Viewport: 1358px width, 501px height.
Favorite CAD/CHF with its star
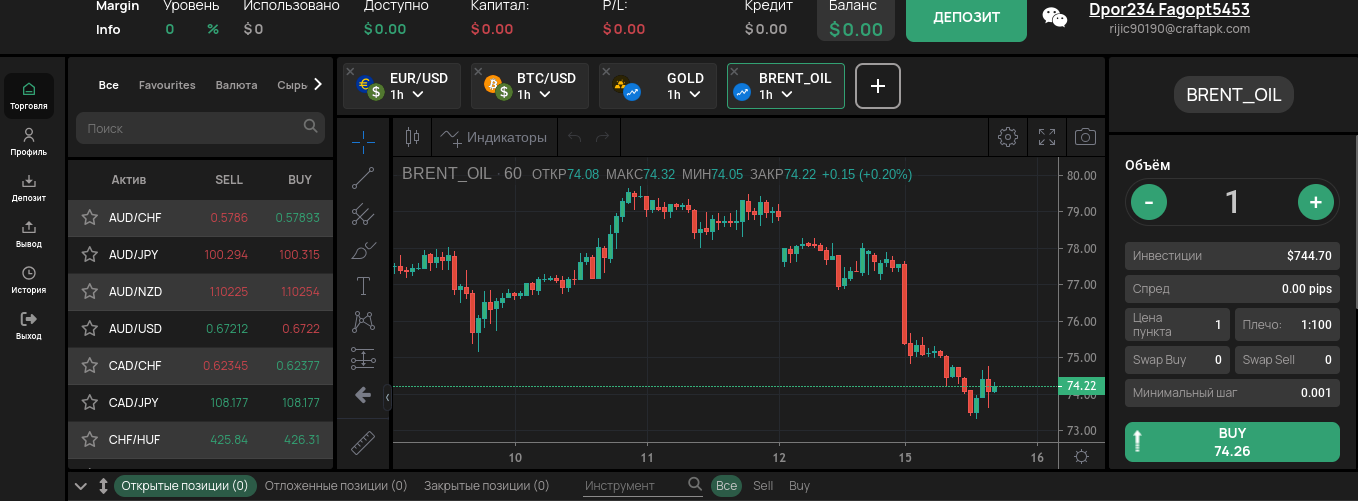point(89,365)
